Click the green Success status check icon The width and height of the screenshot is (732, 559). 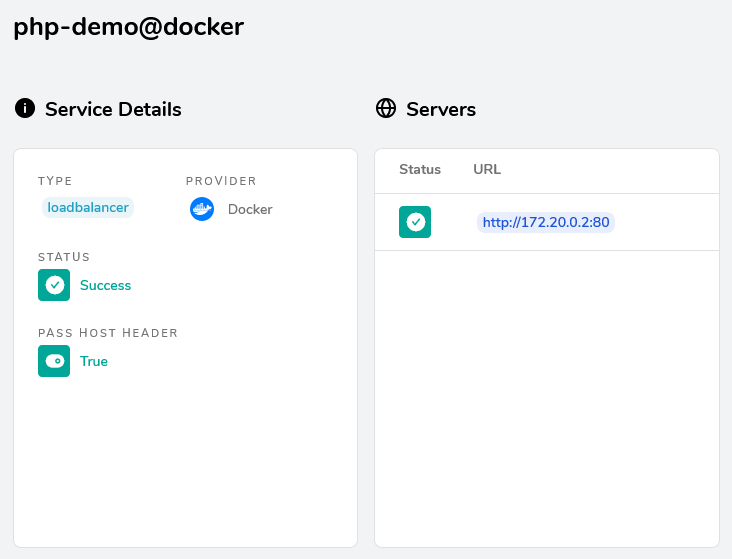pos(54,285)
